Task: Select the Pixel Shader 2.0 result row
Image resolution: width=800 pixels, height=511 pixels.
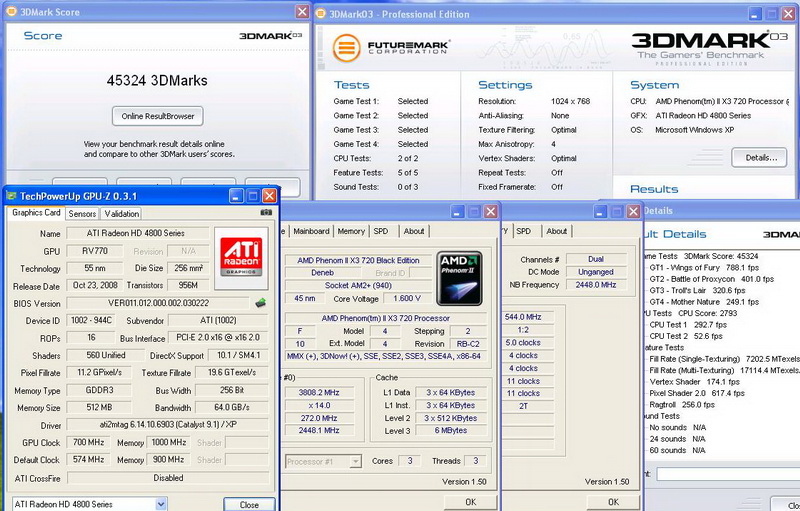Action: point(696,393)
